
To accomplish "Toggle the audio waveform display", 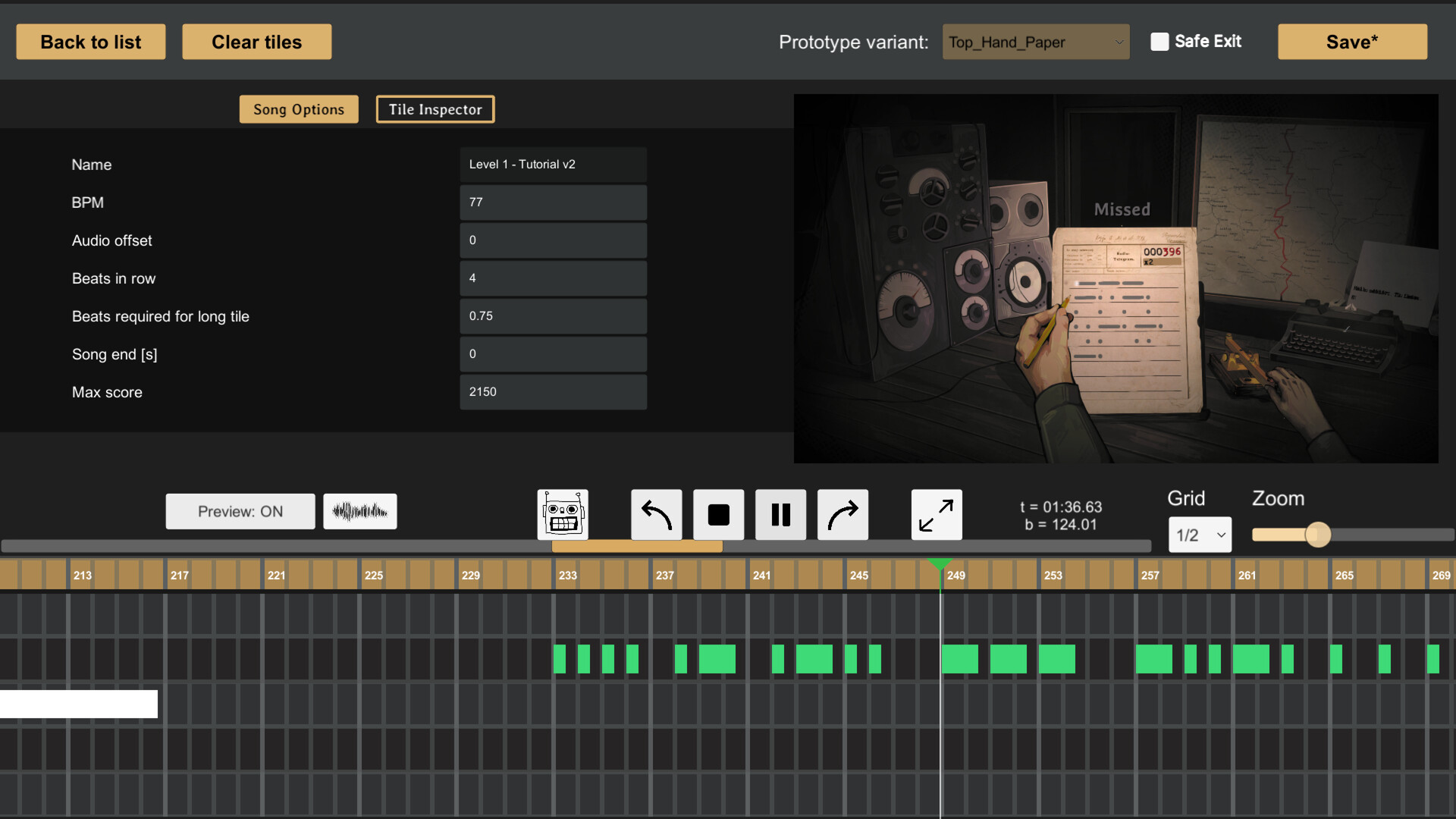I will pos(360,511).
